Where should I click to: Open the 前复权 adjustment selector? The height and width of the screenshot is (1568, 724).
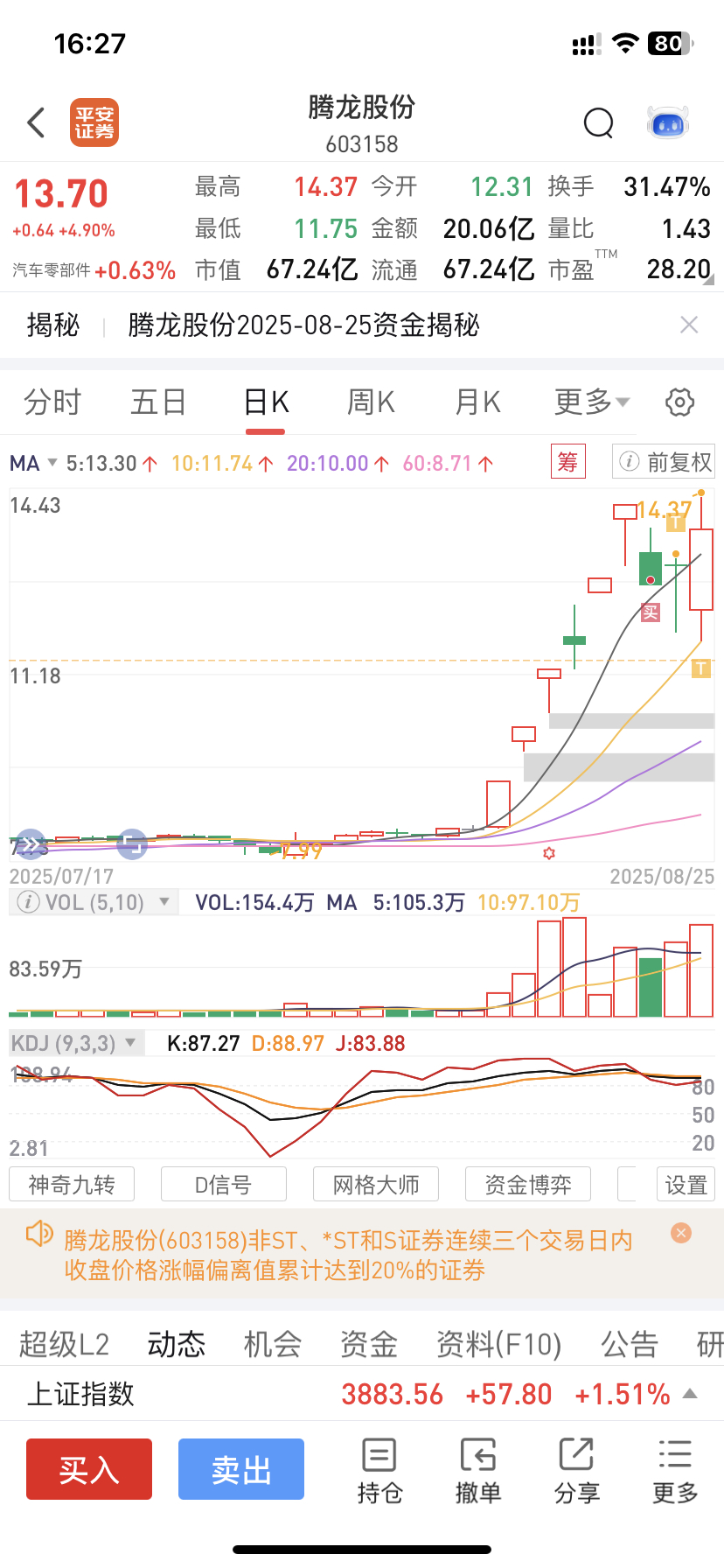(664, 462)
